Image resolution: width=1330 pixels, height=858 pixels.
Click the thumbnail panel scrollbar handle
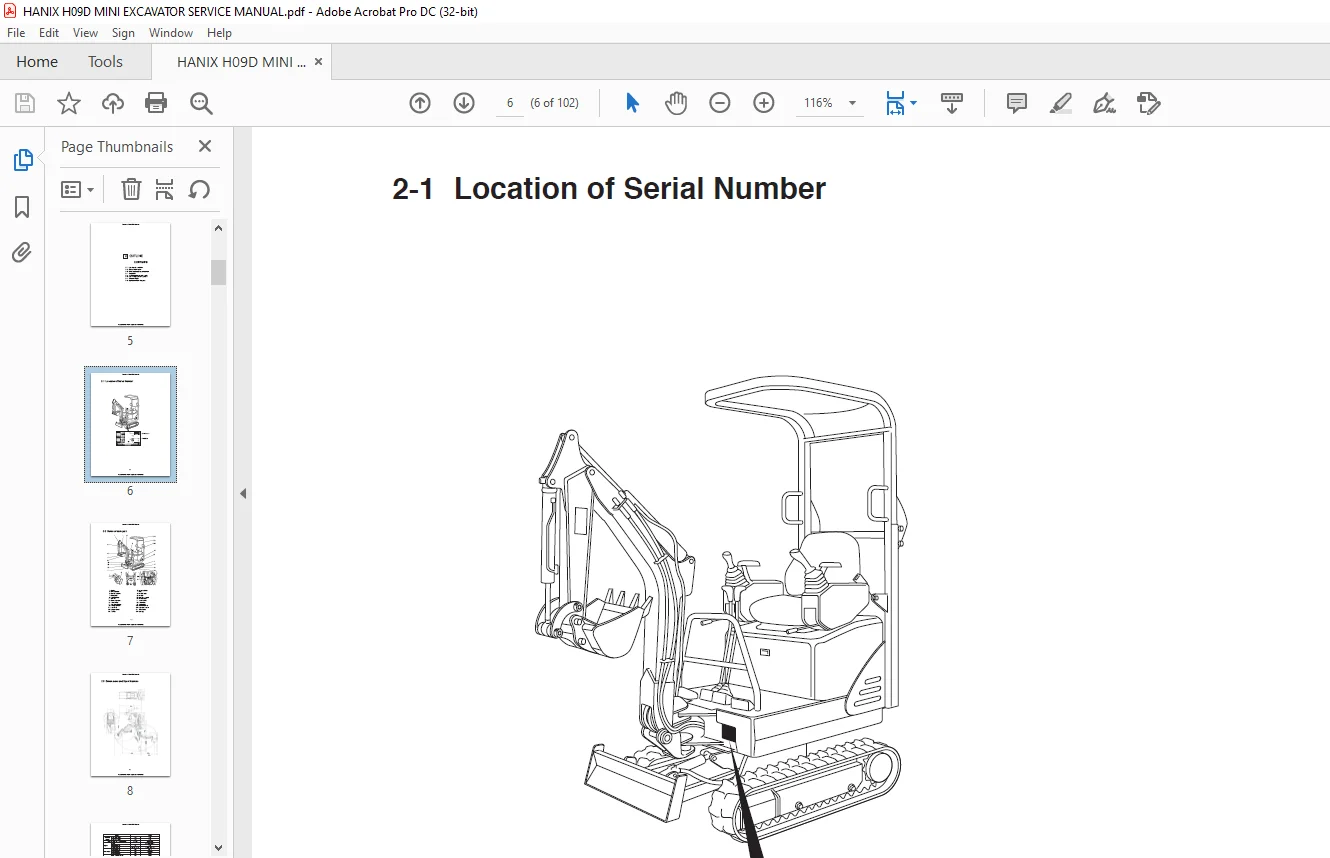point(219,272)
